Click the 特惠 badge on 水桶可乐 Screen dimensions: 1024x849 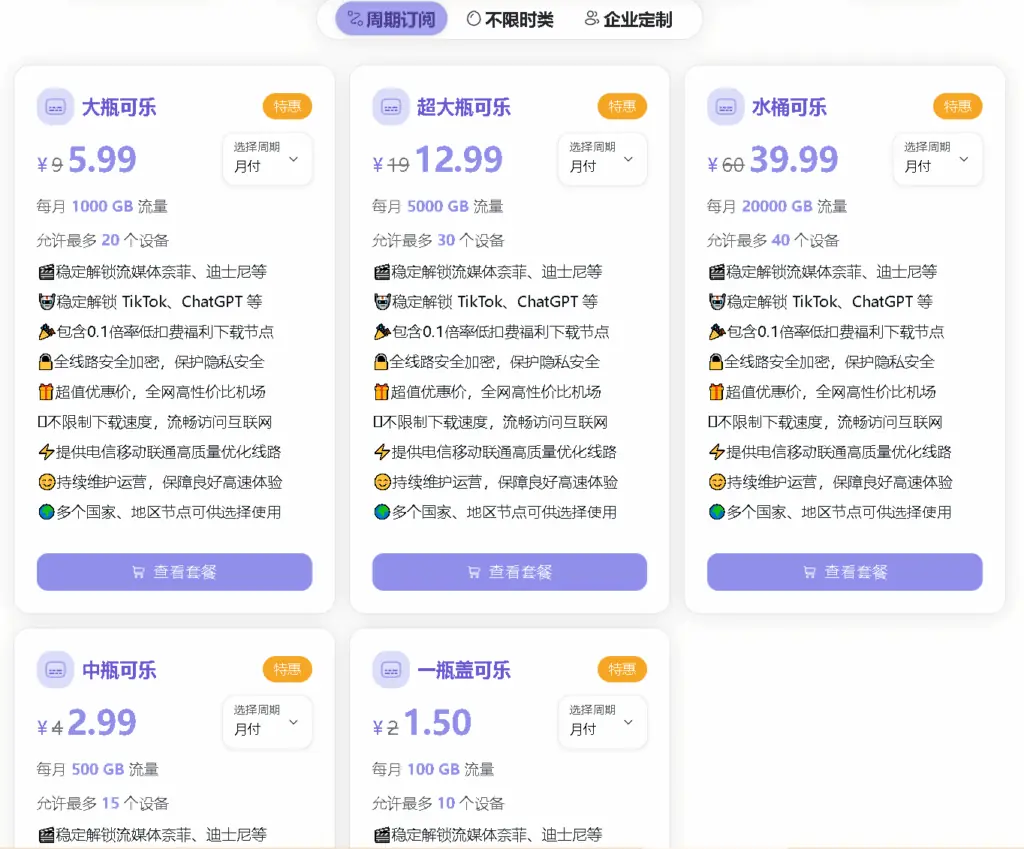point(957,106)
